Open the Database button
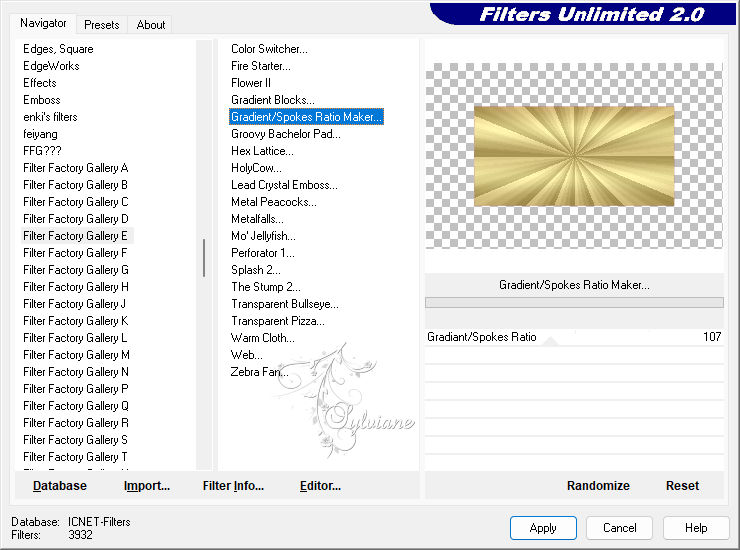The image size is (740, 550). click(60, 486)
